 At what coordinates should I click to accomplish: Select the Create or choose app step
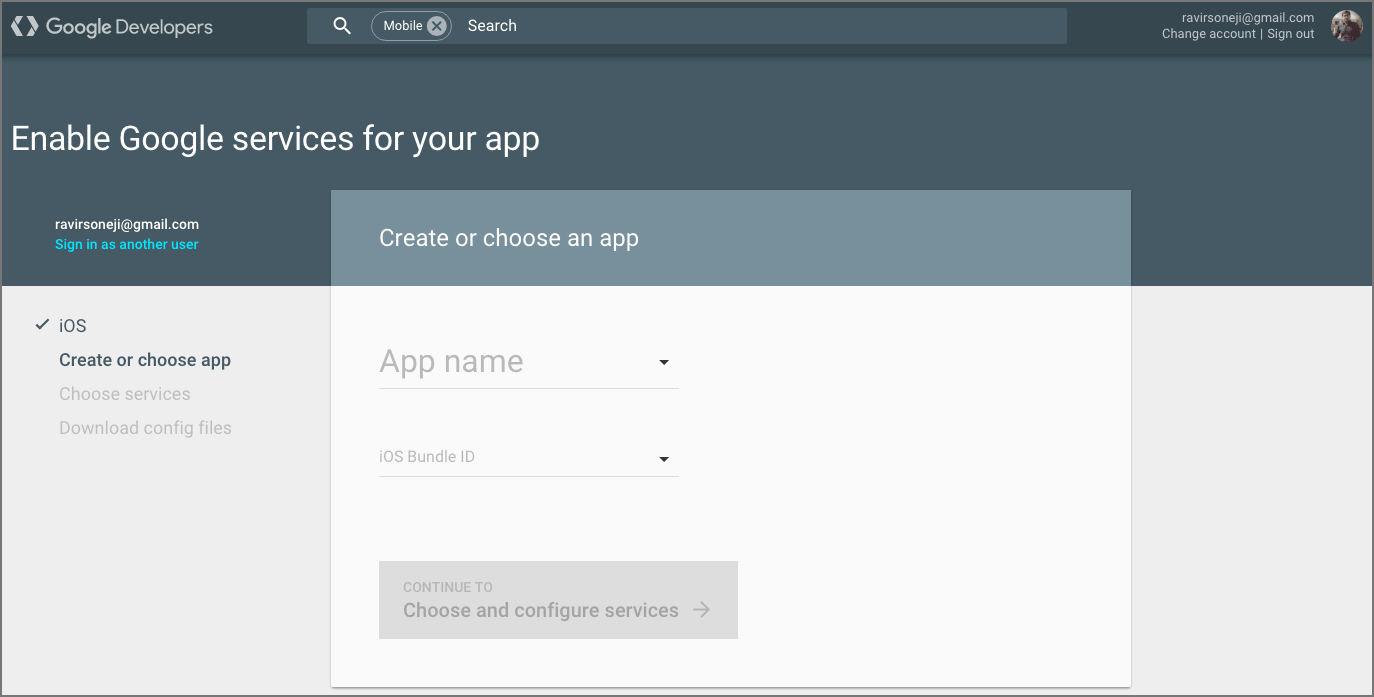[x=144, y=359]
